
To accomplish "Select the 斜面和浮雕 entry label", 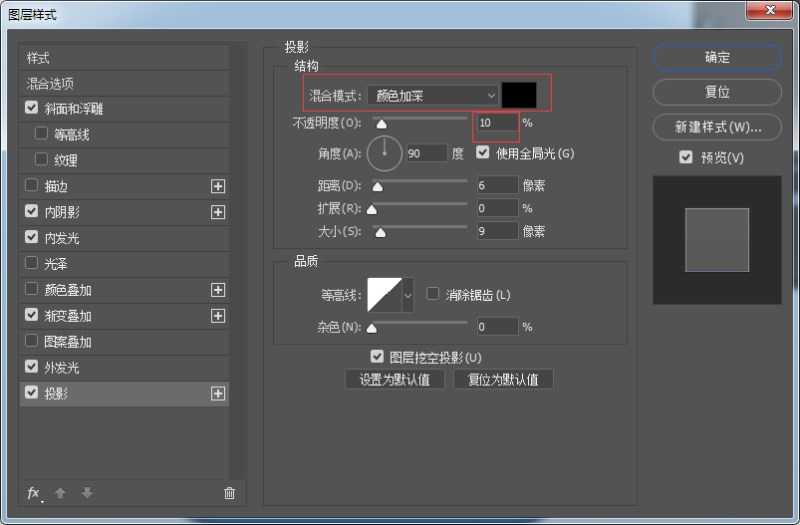I will click(x=74, y=109).
